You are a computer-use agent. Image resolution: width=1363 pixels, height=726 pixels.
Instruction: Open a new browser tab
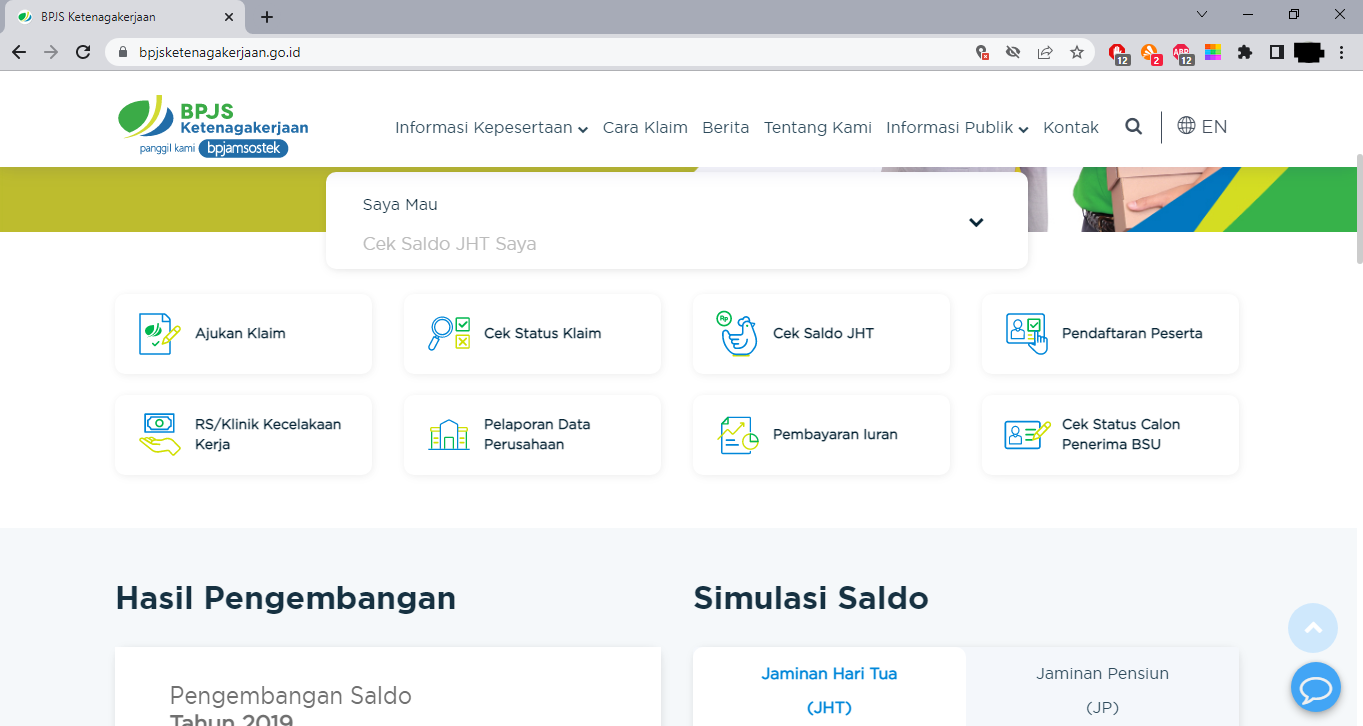(267, 17)
